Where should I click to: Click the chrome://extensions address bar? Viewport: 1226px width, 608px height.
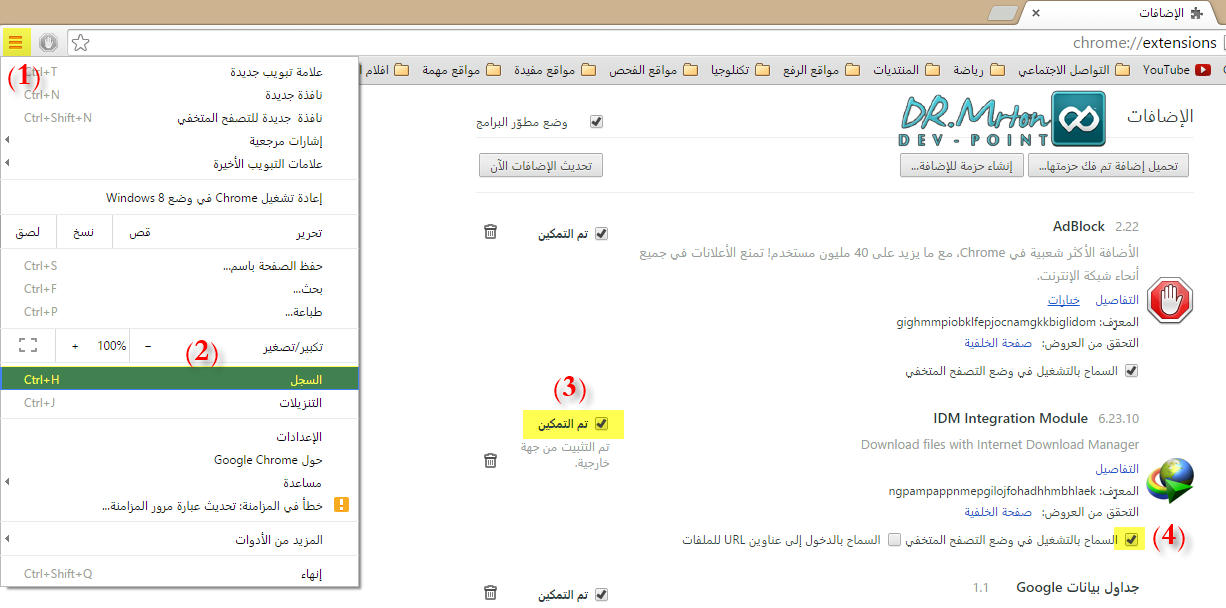coord(644,43)
